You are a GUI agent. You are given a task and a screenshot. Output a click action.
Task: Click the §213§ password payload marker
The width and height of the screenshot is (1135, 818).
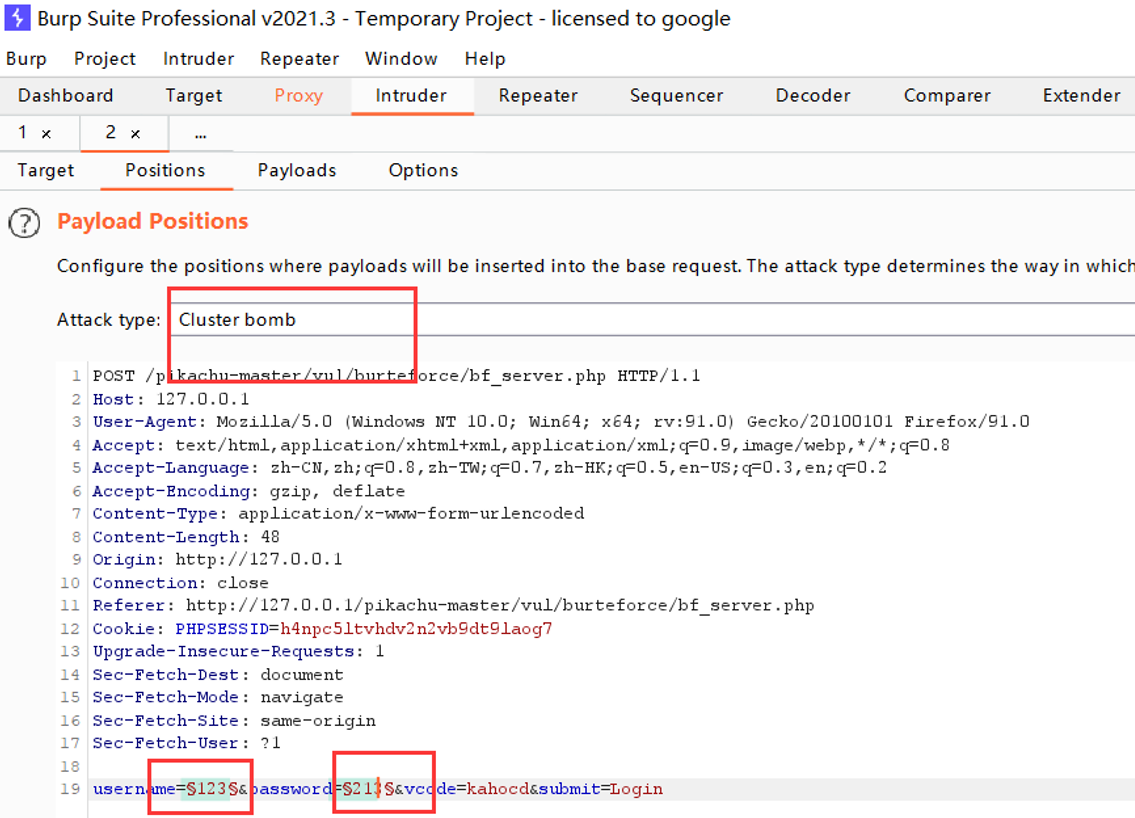point(368,788)
